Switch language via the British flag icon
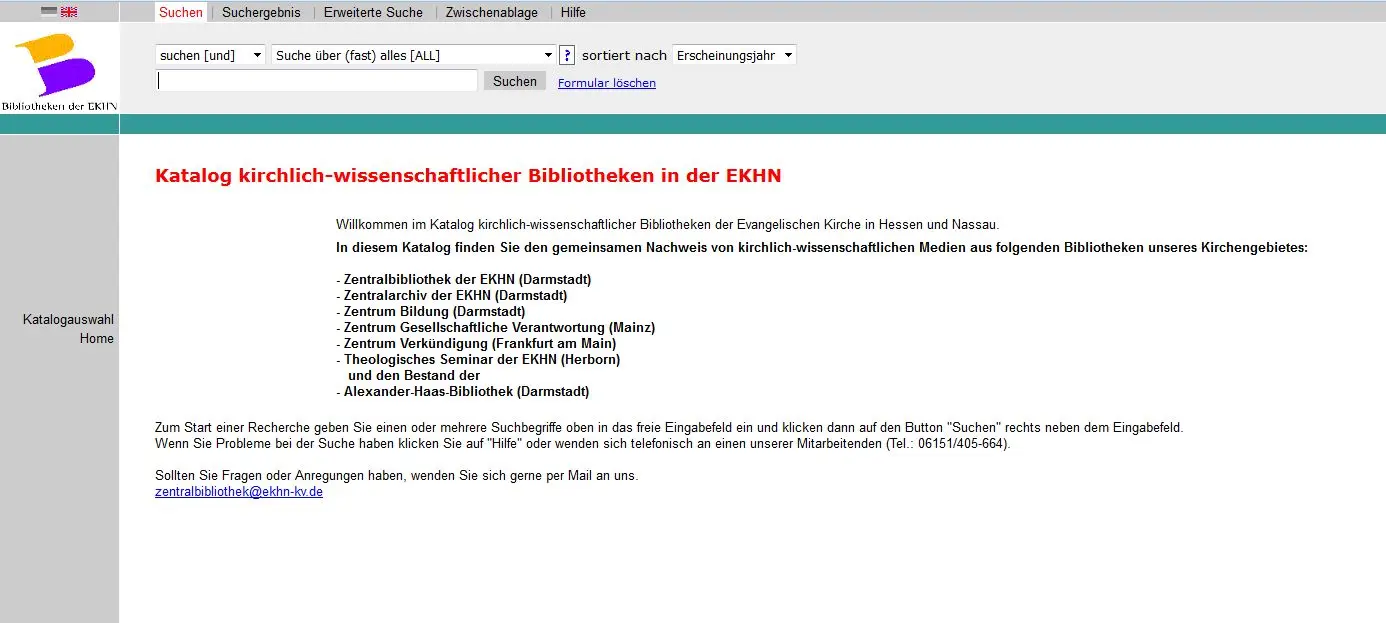Screen dimensions: 1386x623 pos(69,12)
